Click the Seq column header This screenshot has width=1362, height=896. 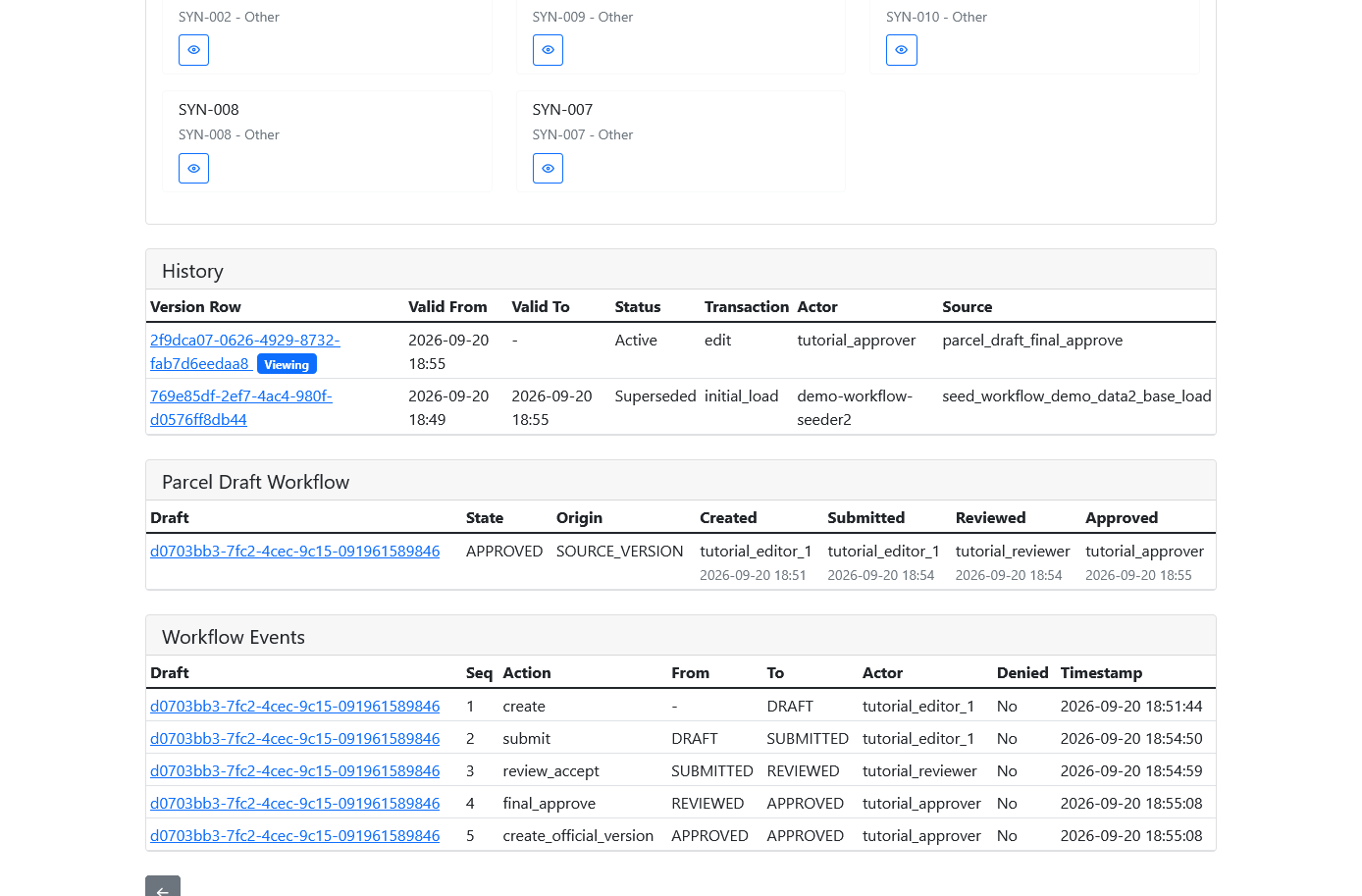point(479,673)
